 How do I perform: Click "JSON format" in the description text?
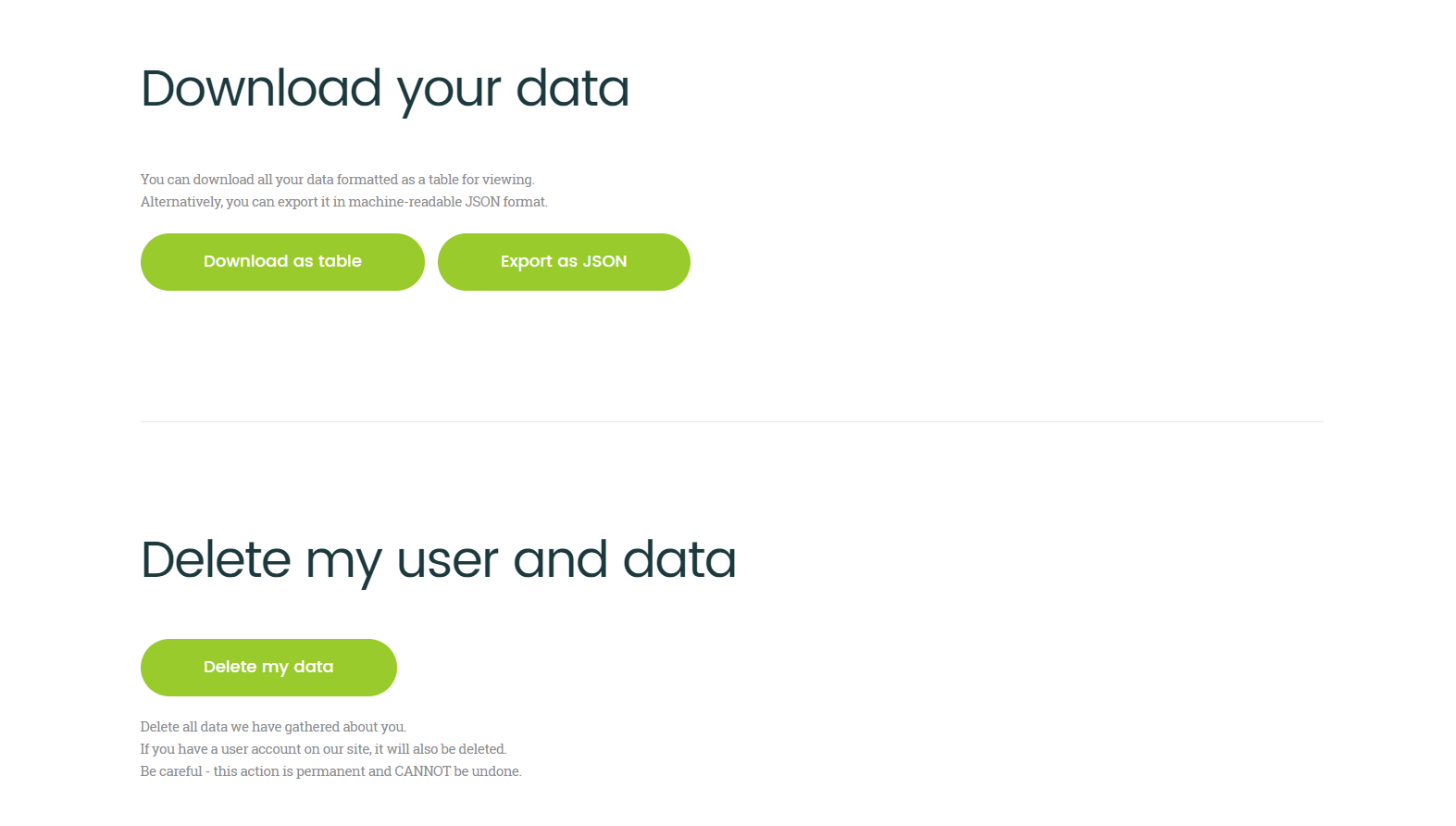[x=505, y=202]
